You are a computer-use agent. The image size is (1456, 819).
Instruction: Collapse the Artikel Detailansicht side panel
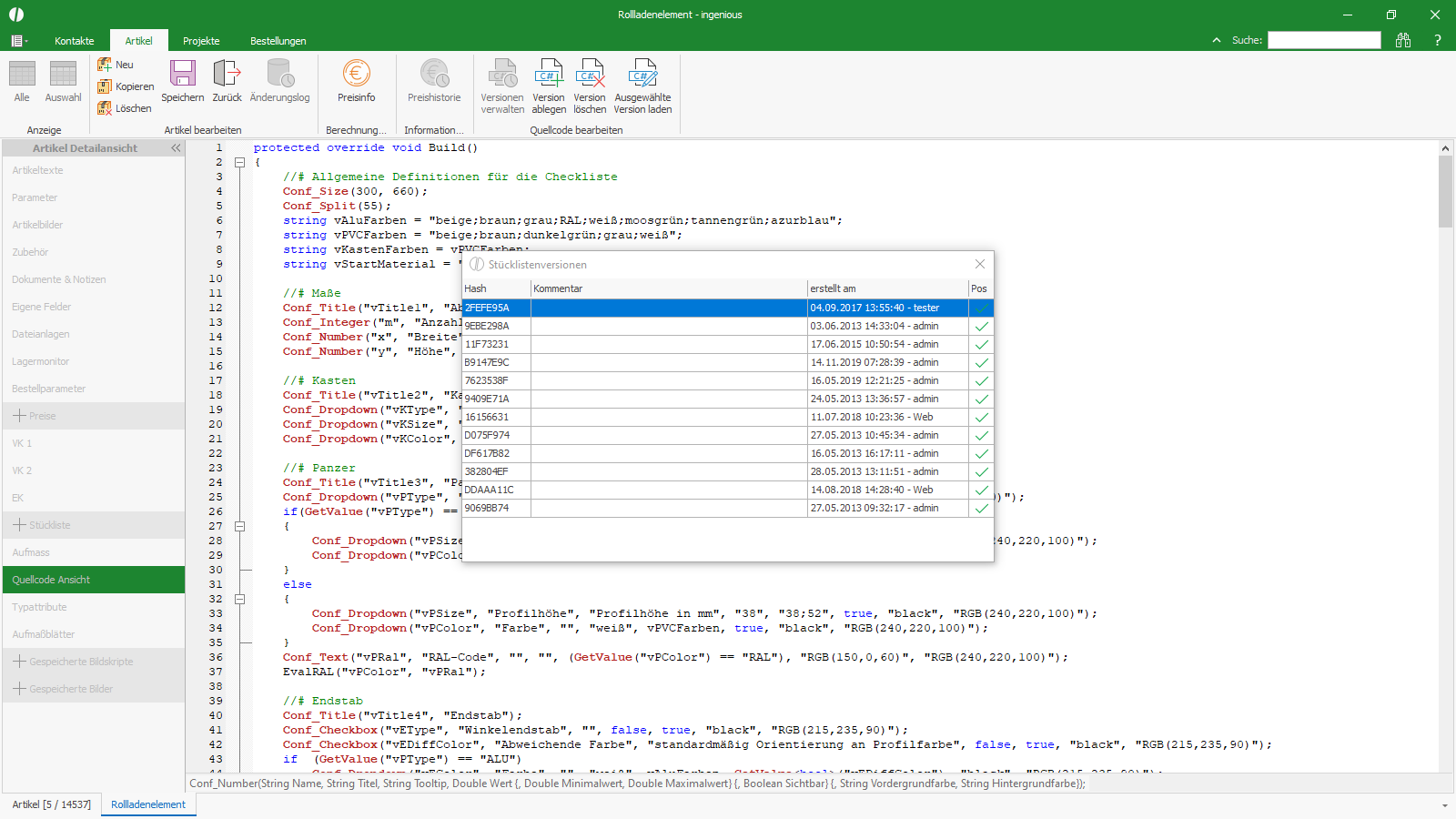176,147
